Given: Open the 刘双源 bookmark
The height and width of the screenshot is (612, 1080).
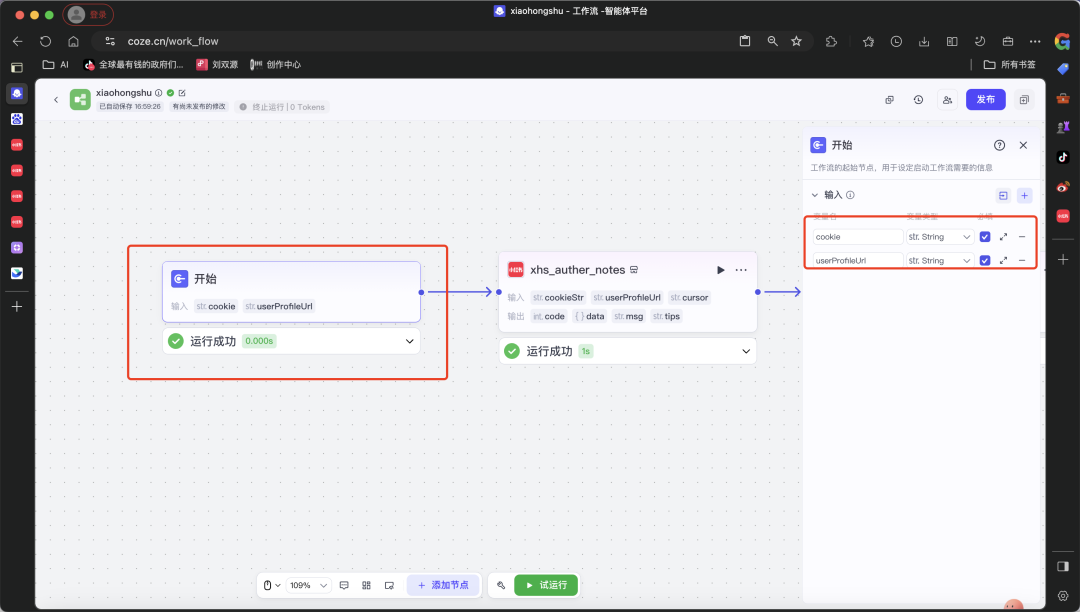Looking at the screenshot, I should pyautogui.click(x=217, y=65).
